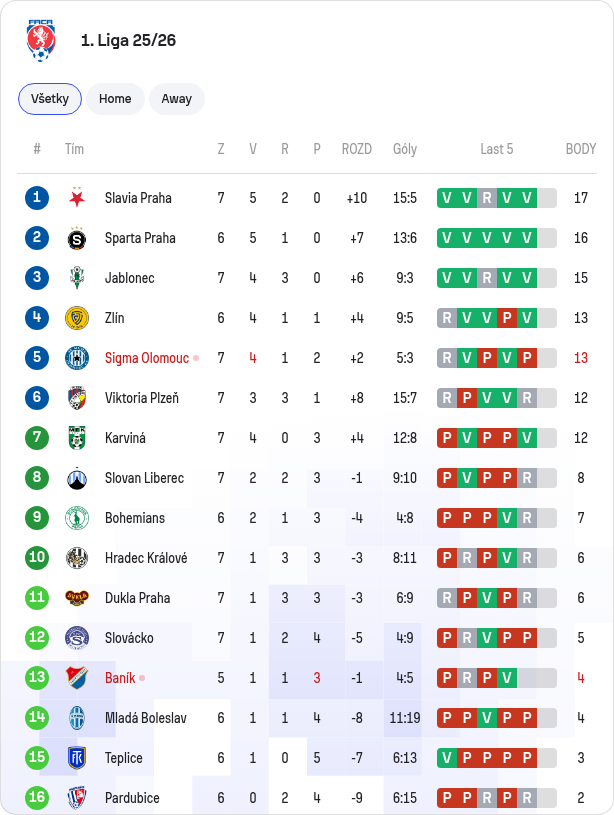Click Teplice's green V result in Last 5

point(447,758)
